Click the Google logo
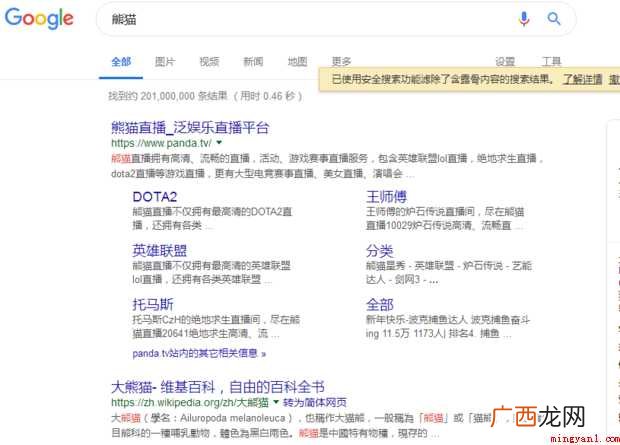The image size is (620, 445). click(x=39, y=18)
